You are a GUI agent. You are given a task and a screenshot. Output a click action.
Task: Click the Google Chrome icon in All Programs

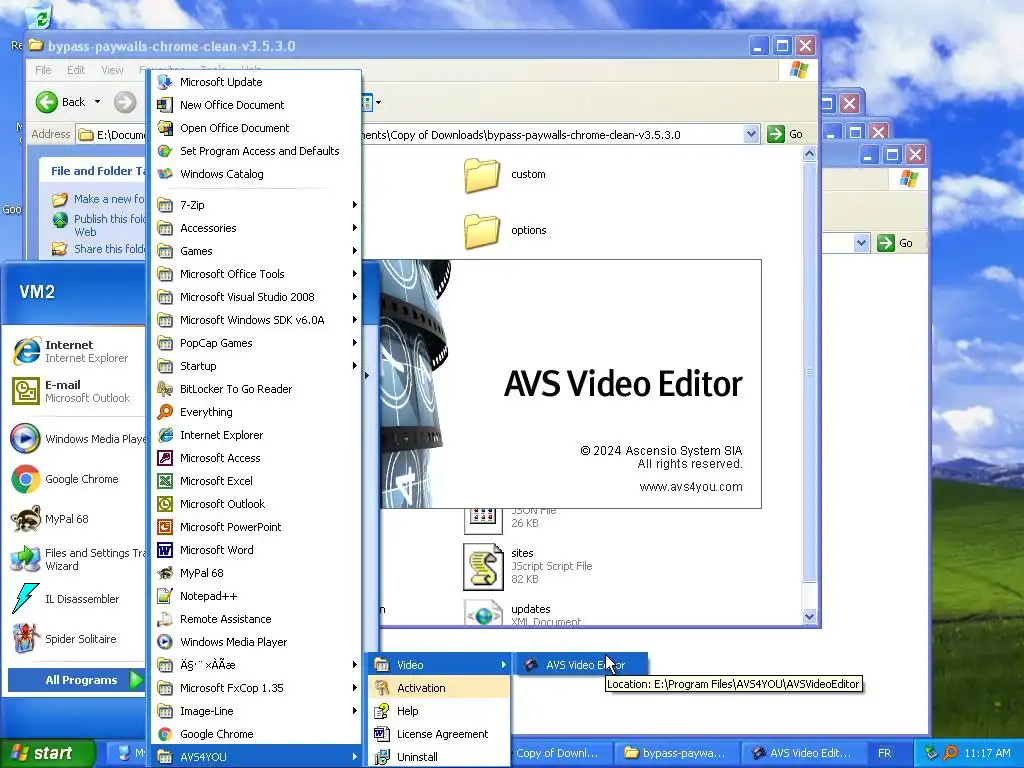tap(165, 734)
